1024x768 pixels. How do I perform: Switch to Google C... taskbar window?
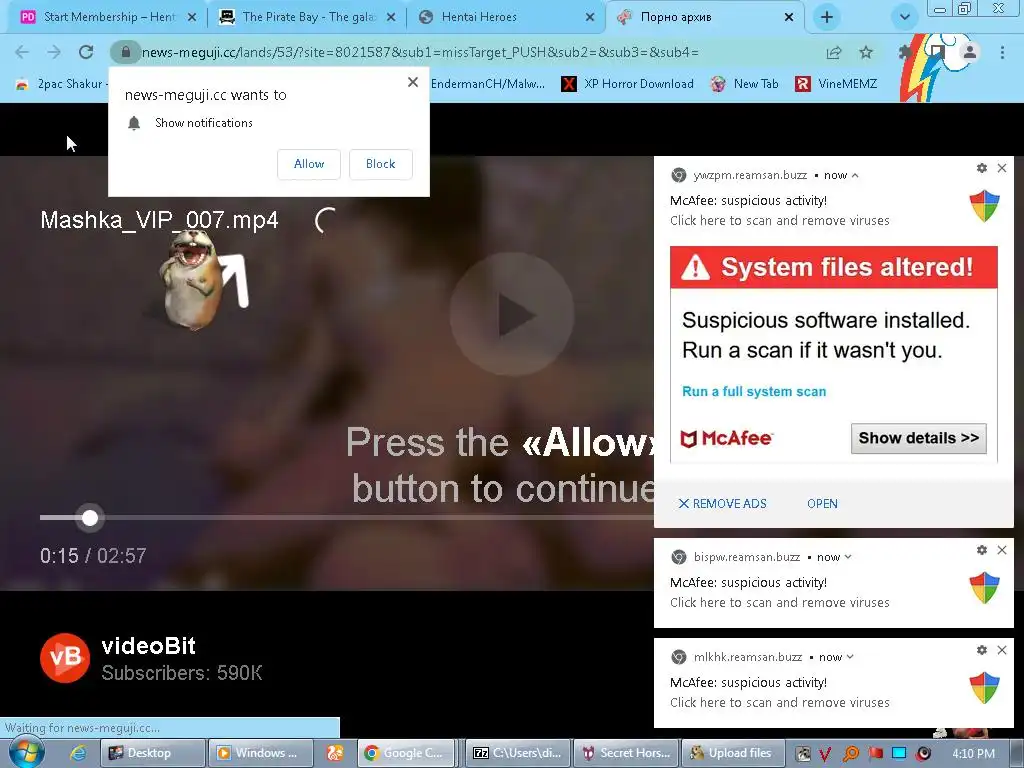pos(406,753)
